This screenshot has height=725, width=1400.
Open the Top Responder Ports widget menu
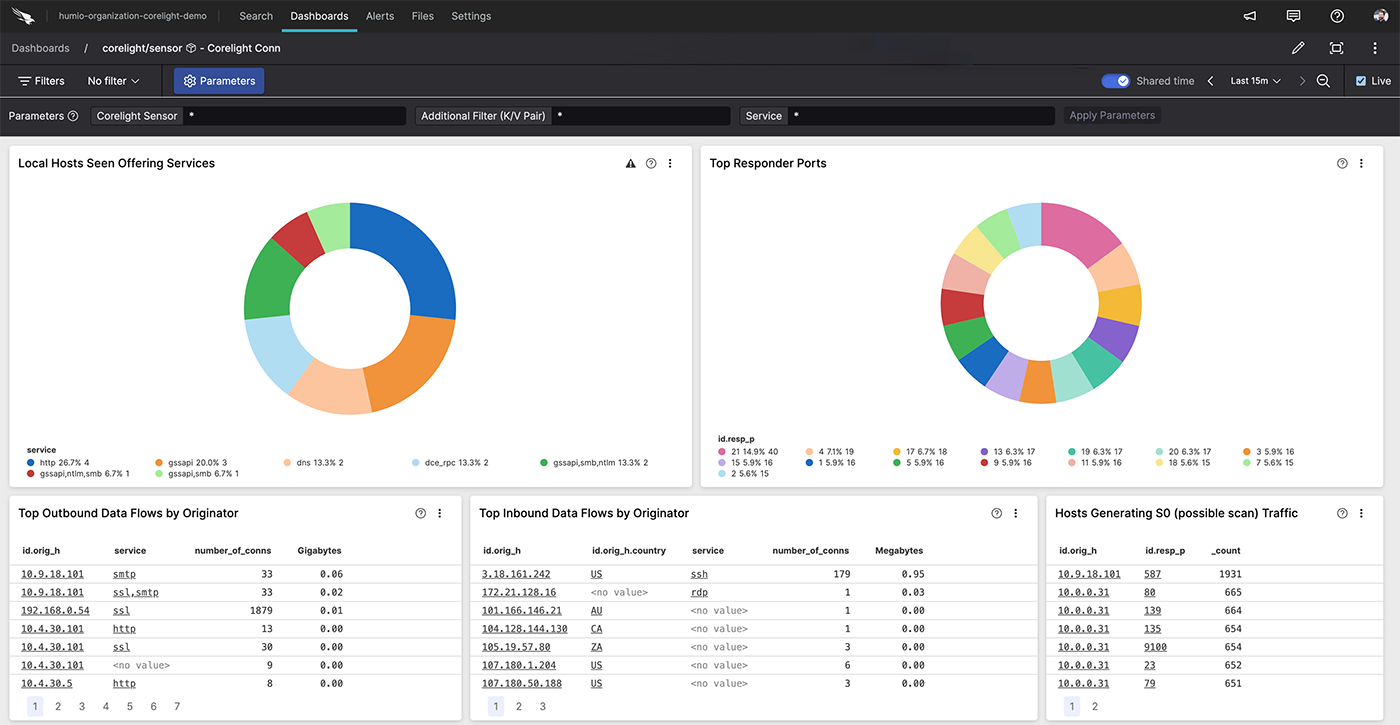[1361, 163]
